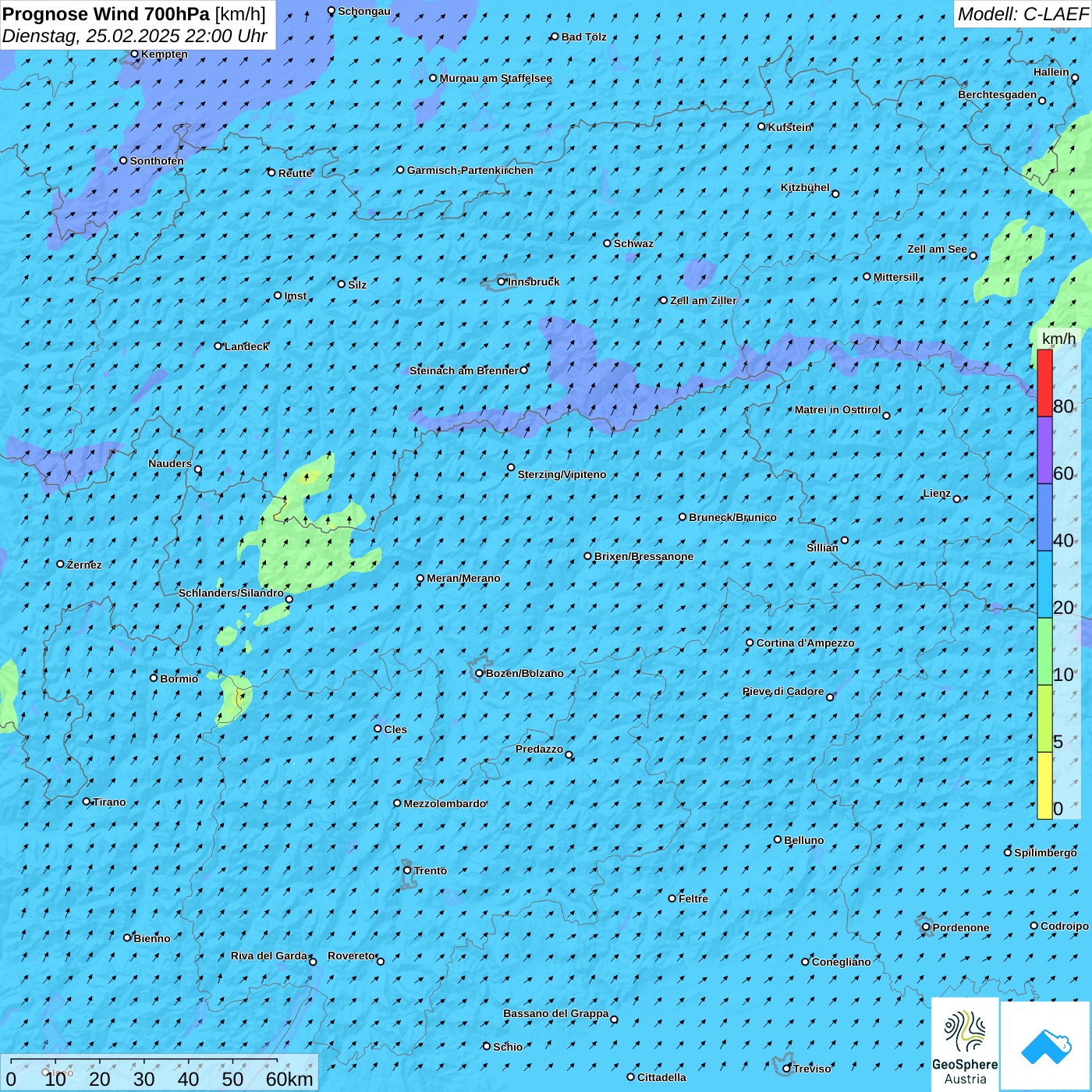Click the 'Mezzolombardo' label
Image resolution: width=1092 pixels, height=1092 pixels.
[x=445, y=803]
